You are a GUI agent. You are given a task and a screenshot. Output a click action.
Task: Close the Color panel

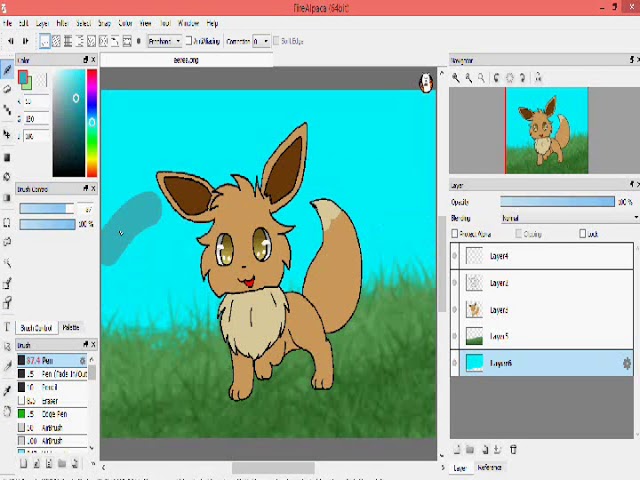[x=93, y=60]
